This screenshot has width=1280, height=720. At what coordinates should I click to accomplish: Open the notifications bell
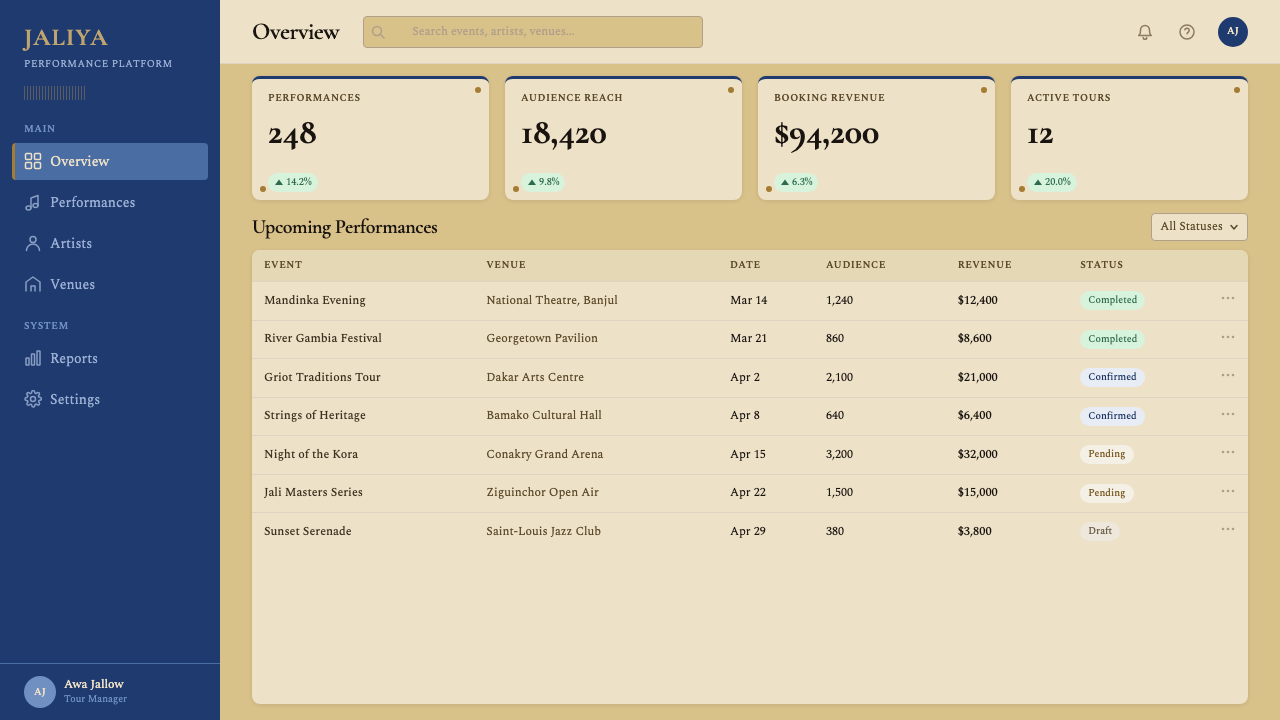[1145, 32]
